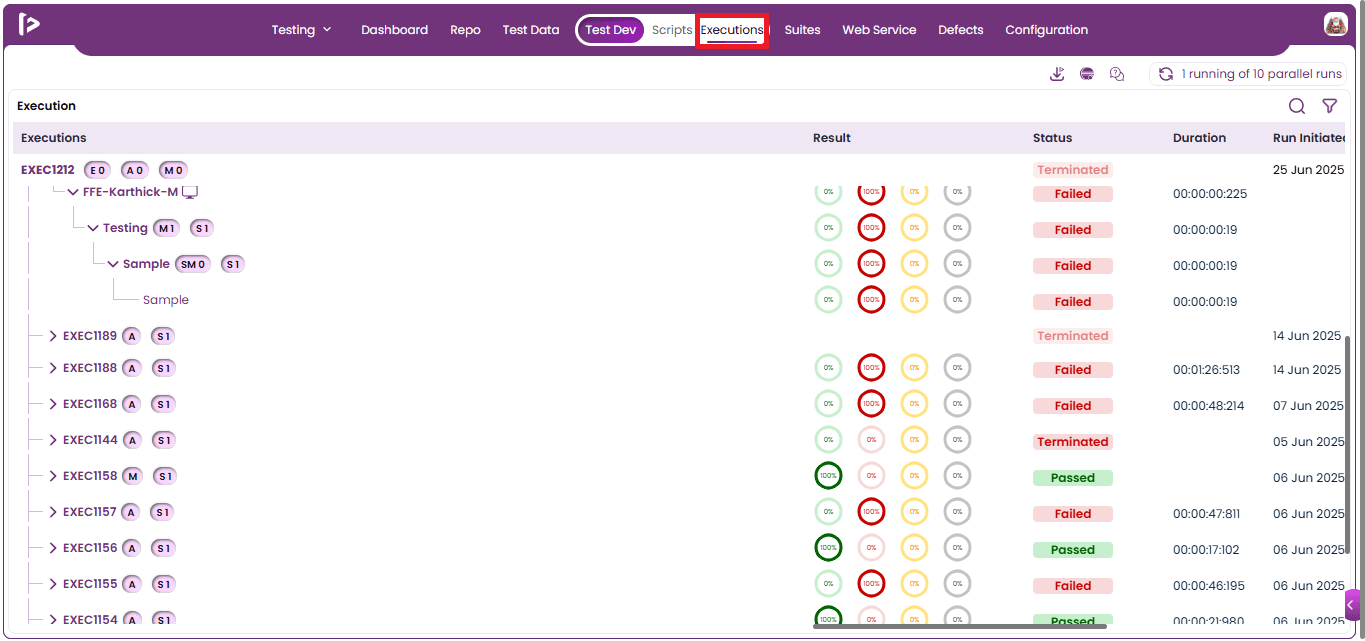Click the refresh icon beside parallel runs

tap(1166, 74)
